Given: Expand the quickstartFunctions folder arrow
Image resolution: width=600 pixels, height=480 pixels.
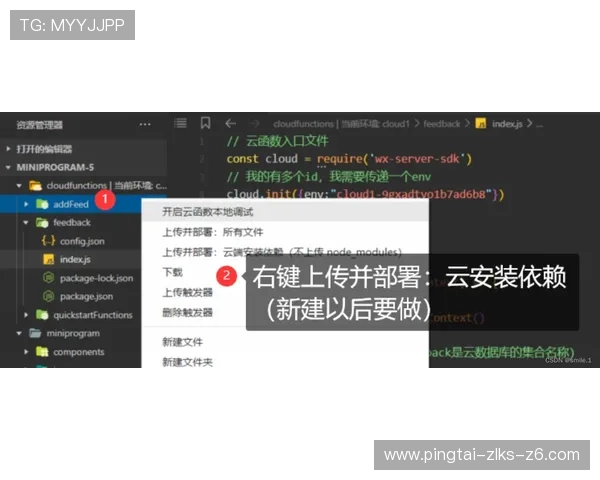Looking at the screenshot, I should (26, 315).
